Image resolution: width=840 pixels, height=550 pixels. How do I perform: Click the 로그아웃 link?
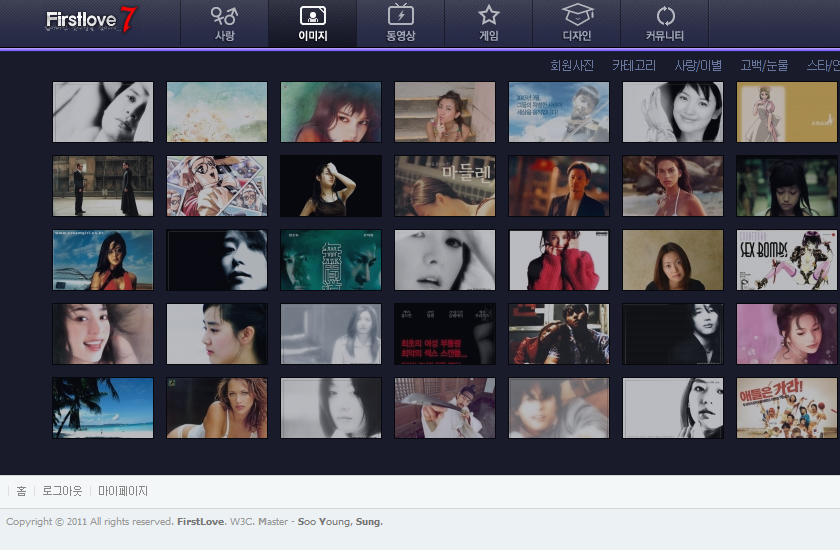tap(62, 491)
